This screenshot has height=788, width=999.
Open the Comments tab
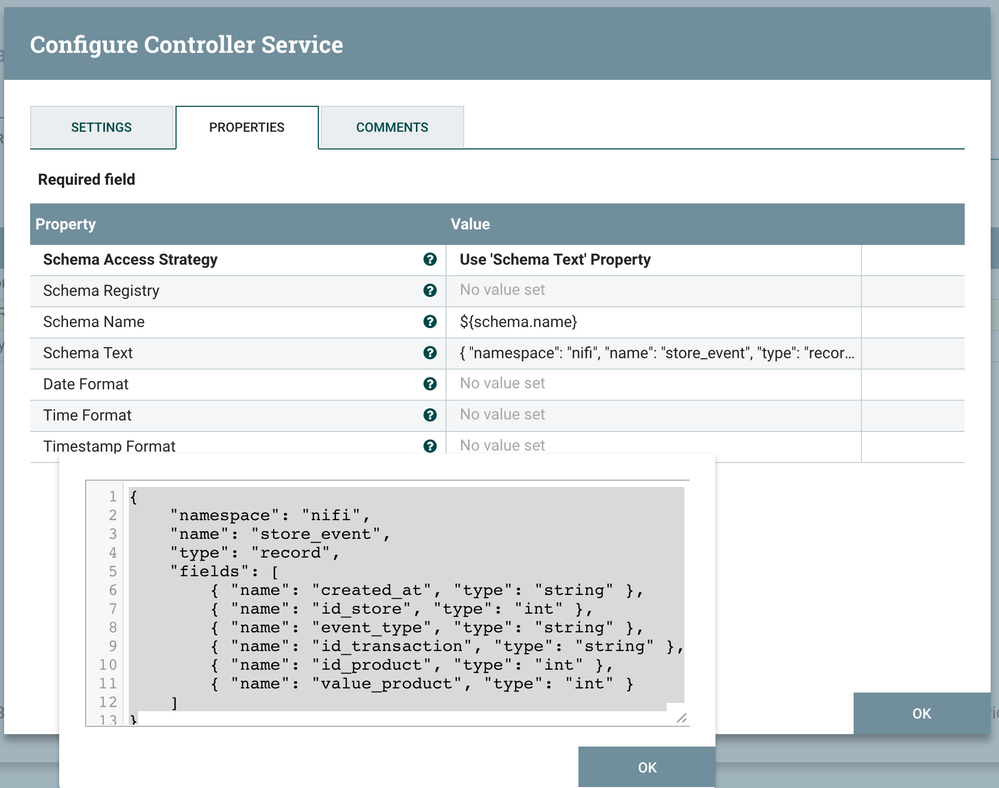tap(392, 127)
